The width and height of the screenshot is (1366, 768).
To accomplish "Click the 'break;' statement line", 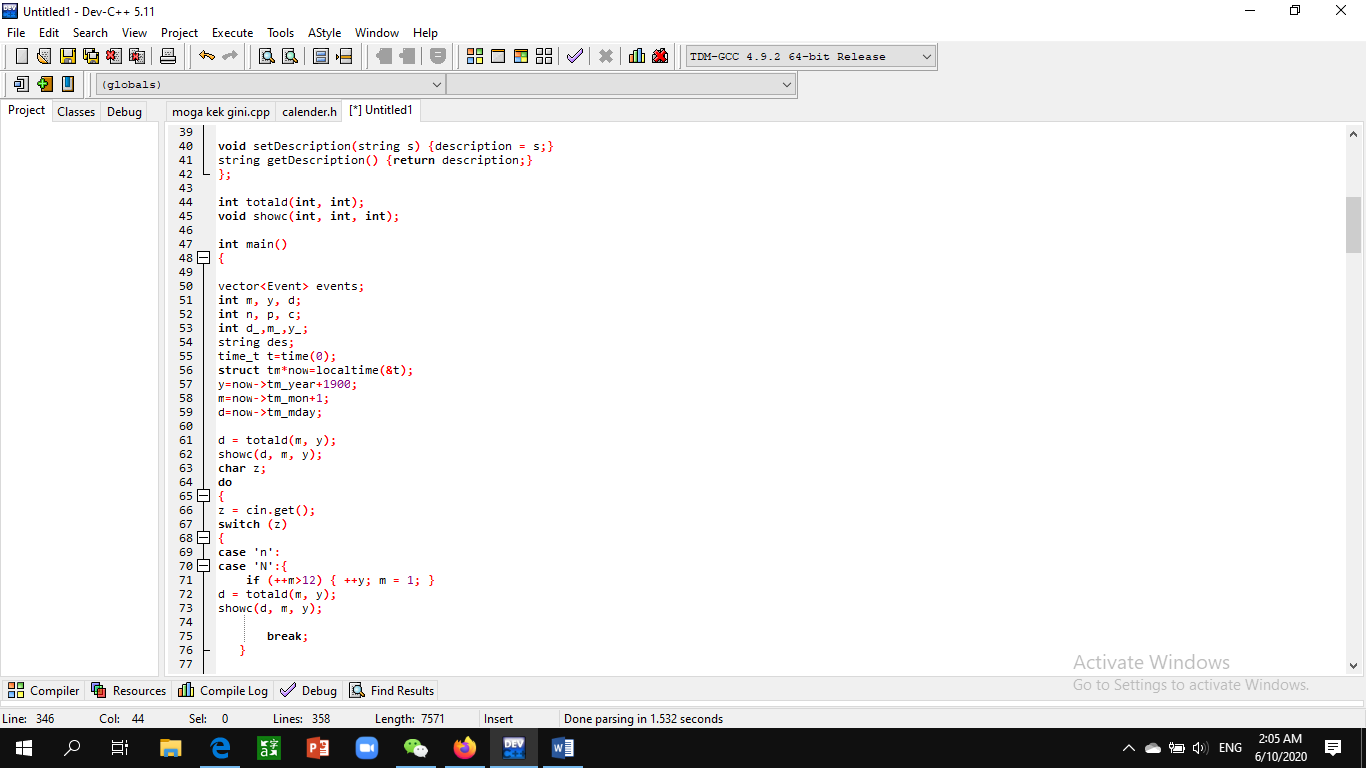I will pos(288,636).
